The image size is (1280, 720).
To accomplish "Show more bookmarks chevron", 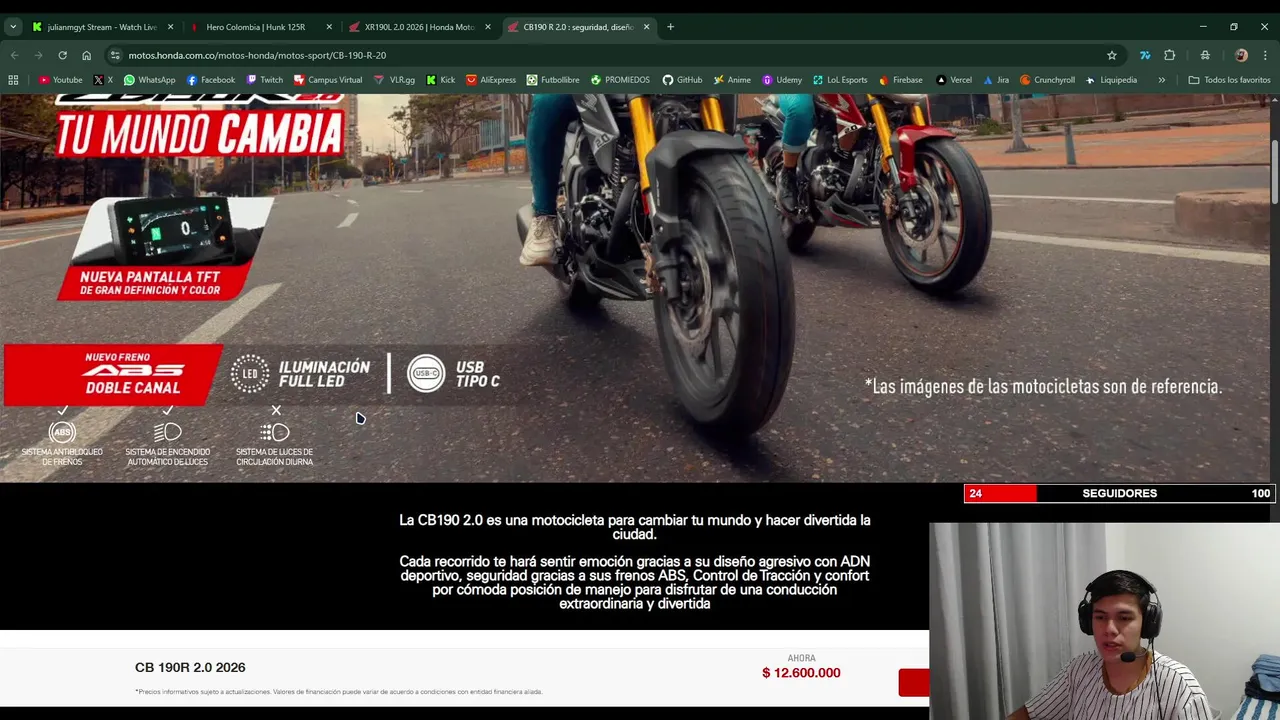I will [1162, 80].
